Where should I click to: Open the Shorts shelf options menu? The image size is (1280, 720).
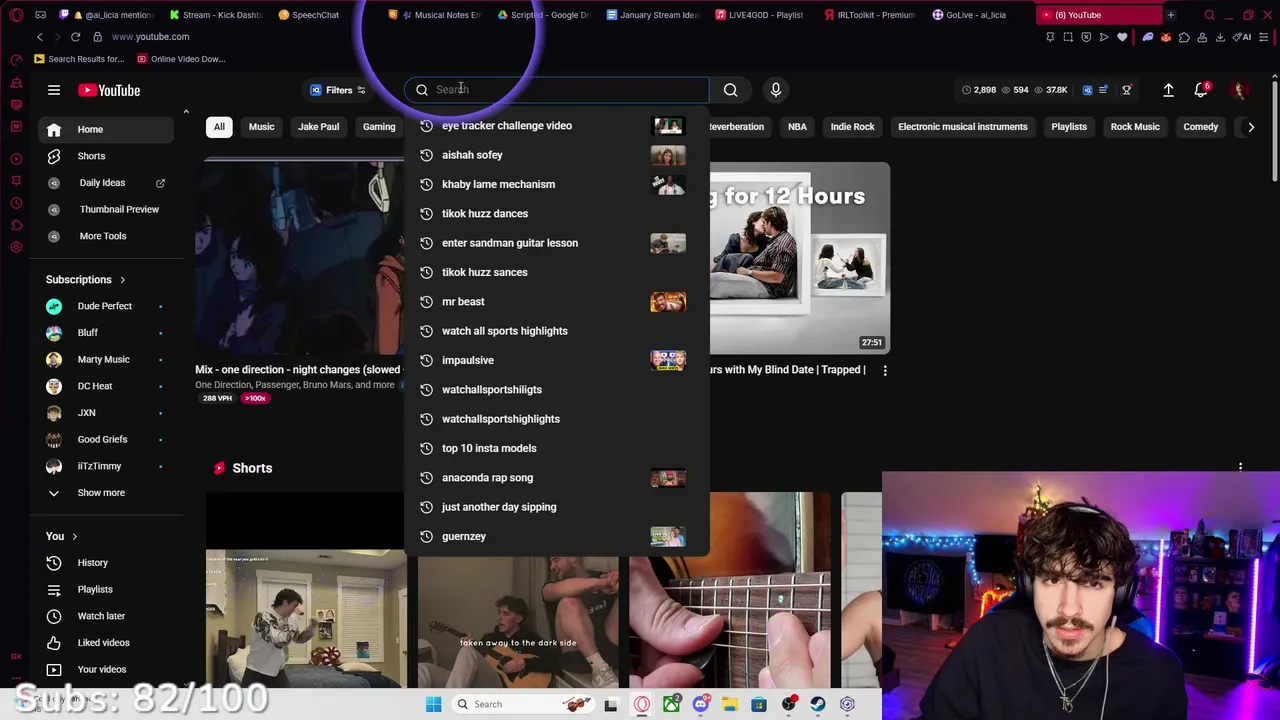point(1240,467)
